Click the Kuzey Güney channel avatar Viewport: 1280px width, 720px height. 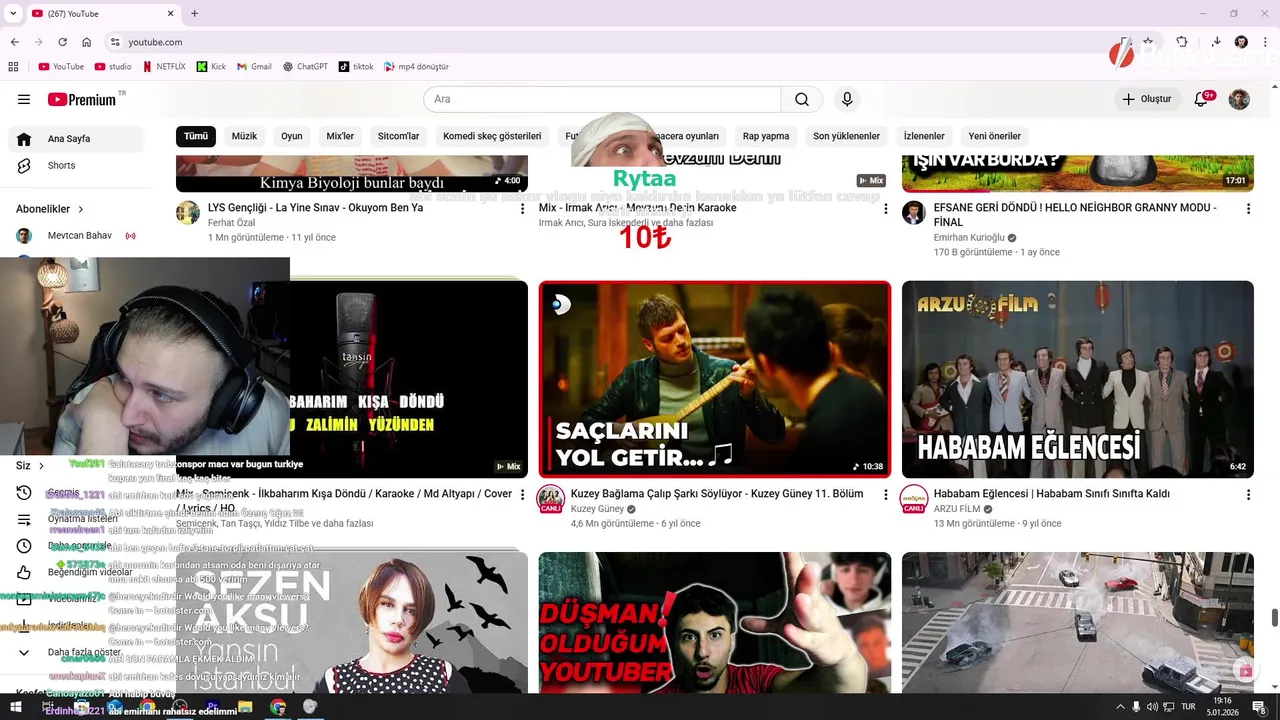(x=551, y=499)
